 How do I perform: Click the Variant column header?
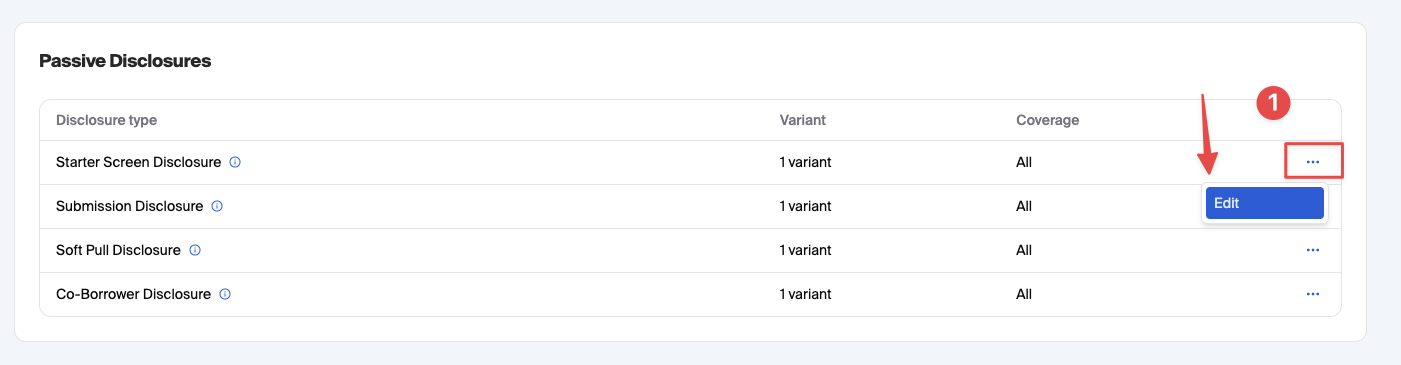pos(802,120)
